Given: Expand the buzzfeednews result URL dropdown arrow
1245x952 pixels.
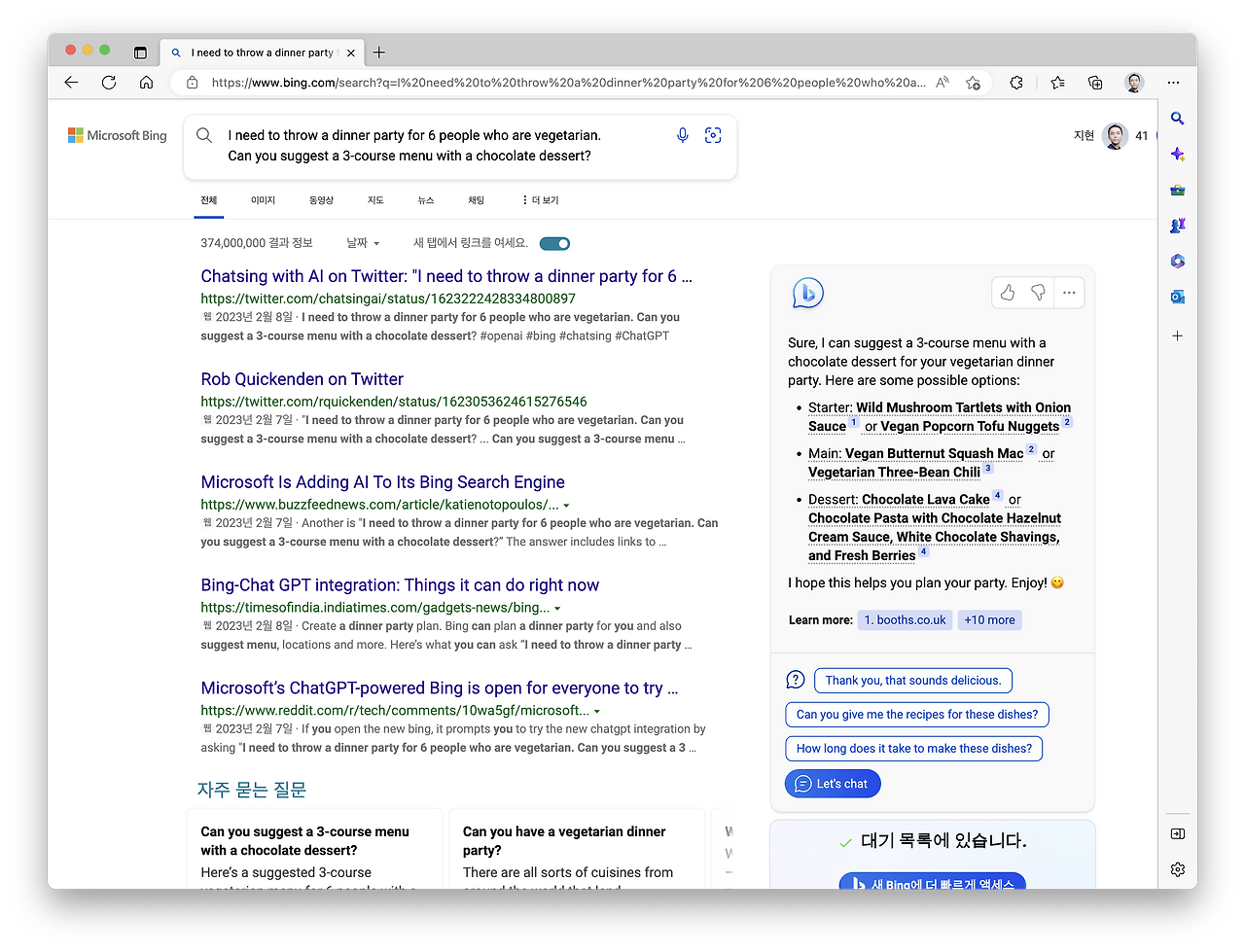Looking at the screenshot, I should click(x=566, y=506).
